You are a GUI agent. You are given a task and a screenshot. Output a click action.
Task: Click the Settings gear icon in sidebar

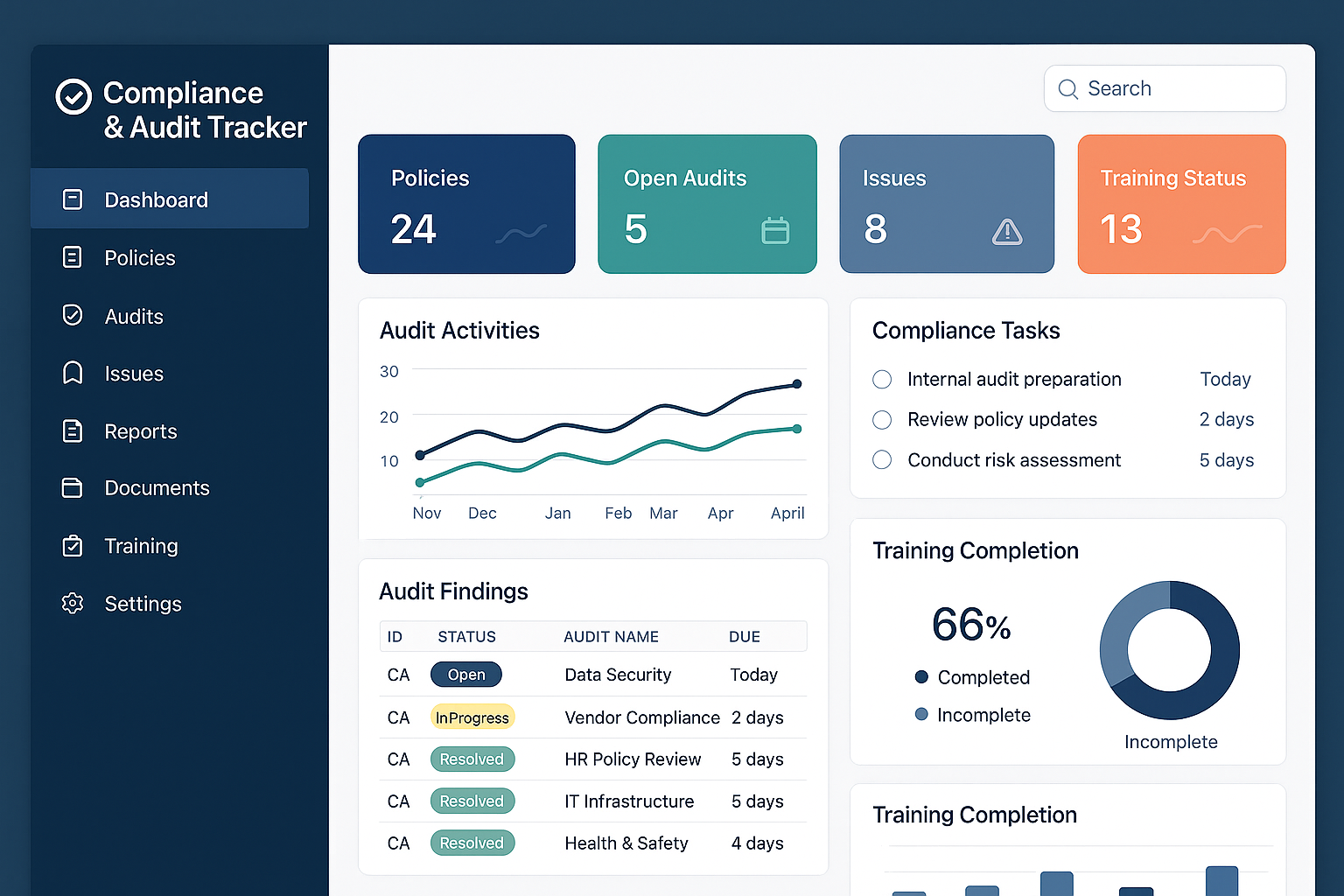click(73, 603)
